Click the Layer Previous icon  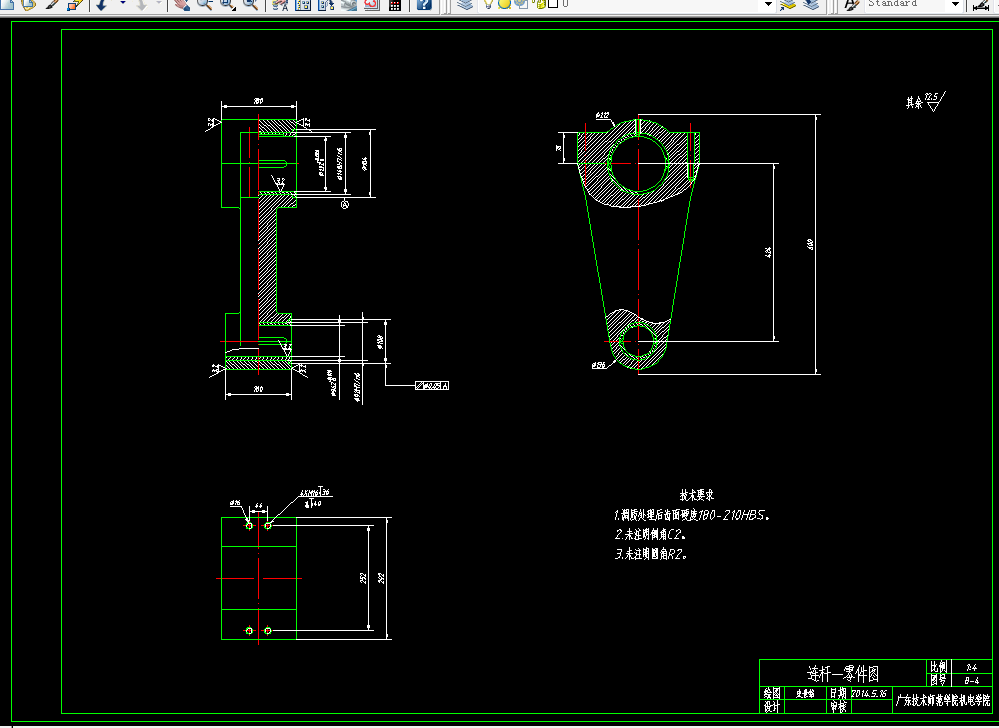tap(811, 5)
